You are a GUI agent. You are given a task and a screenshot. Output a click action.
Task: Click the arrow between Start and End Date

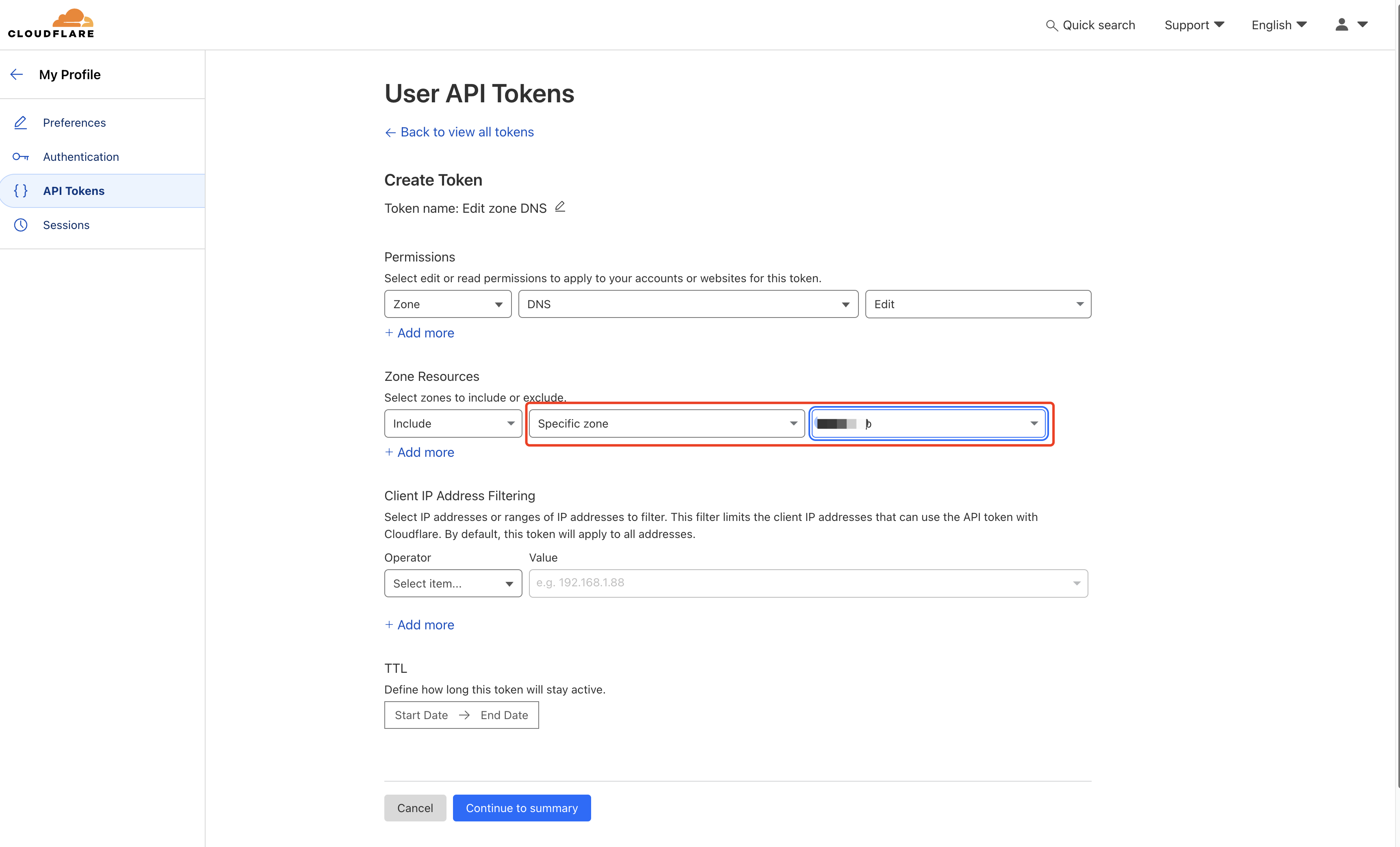coord(464,715)
